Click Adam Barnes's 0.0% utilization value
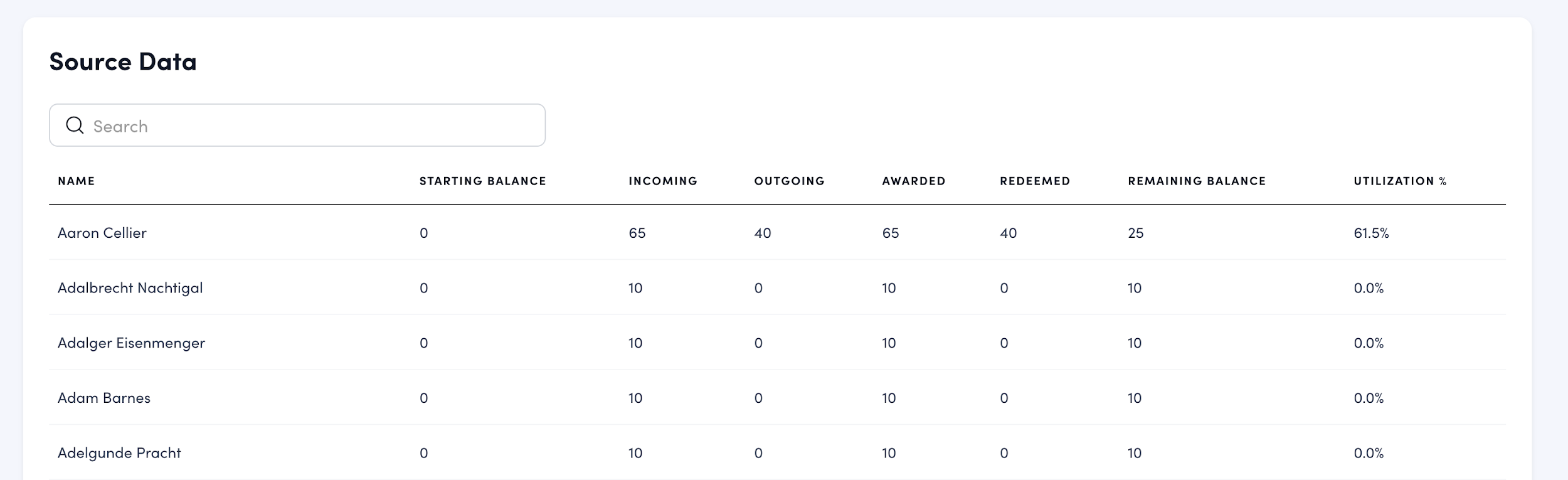The image size is (1568, 480). click(x=1369, y=398)
